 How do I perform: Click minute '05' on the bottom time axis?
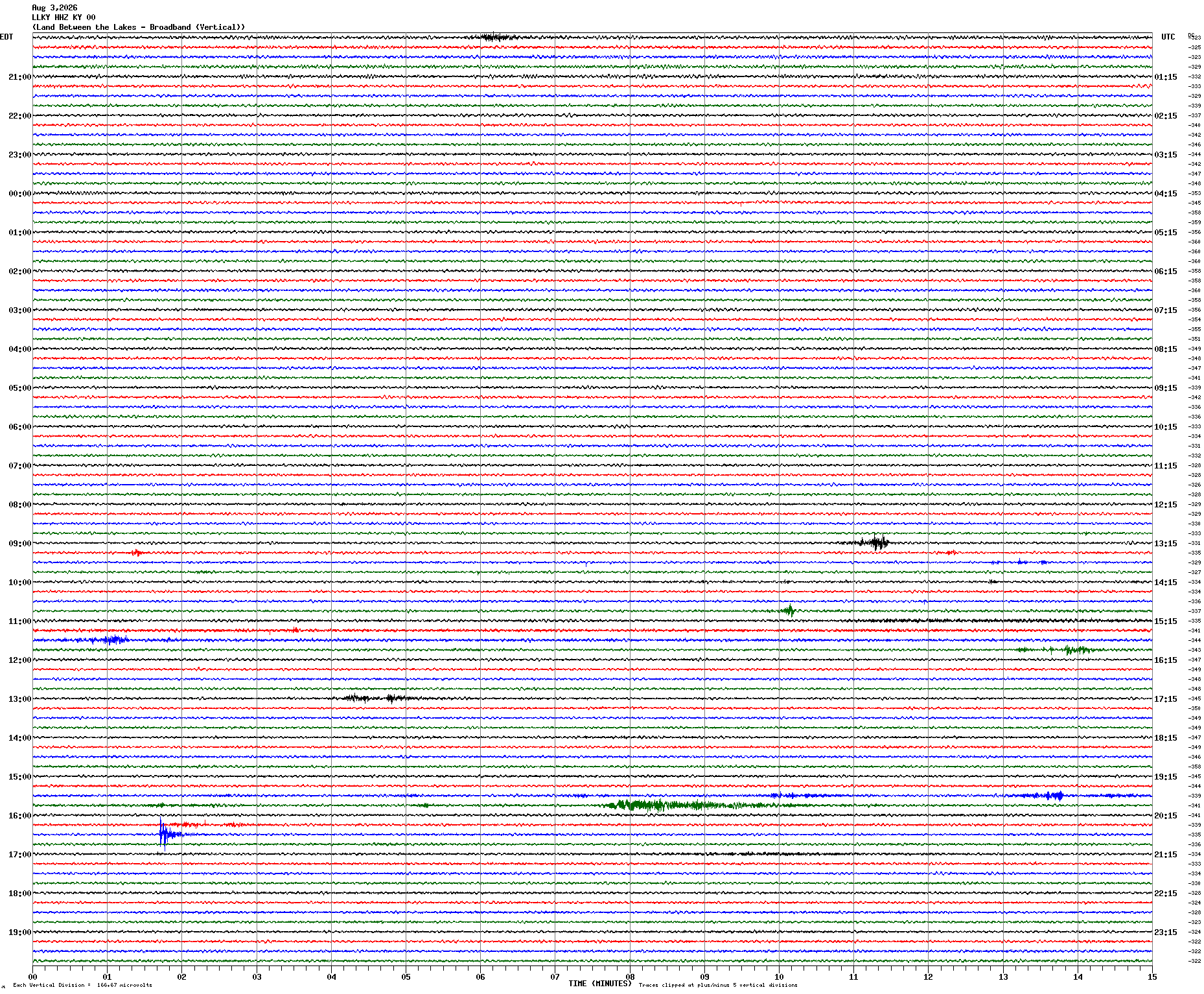(x=406, y=977)
